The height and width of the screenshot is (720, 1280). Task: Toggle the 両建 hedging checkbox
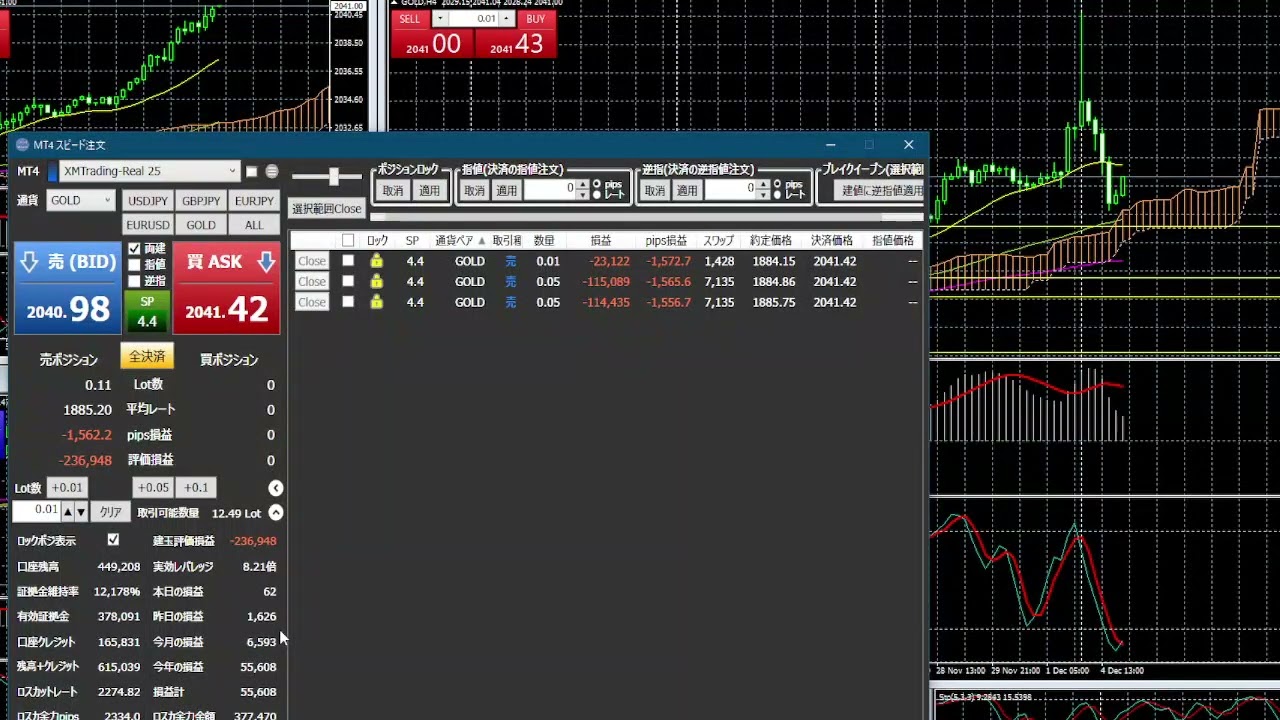click(134, 249)
